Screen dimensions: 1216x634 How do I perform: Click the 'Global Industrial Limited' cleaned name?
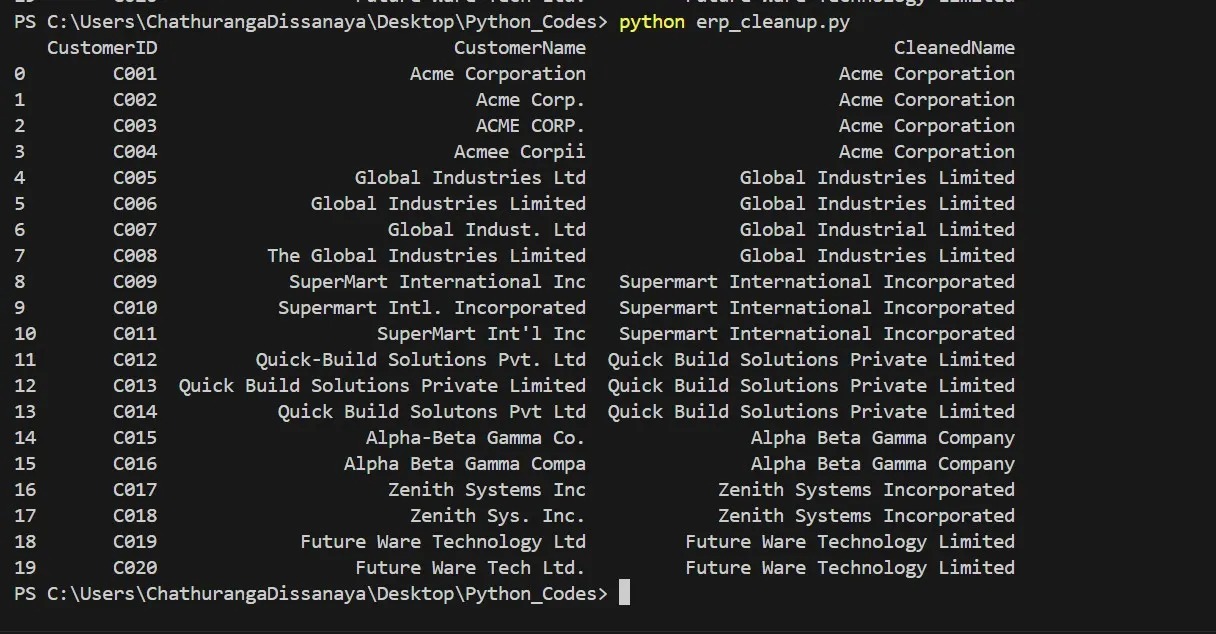(x=877, y=230)
